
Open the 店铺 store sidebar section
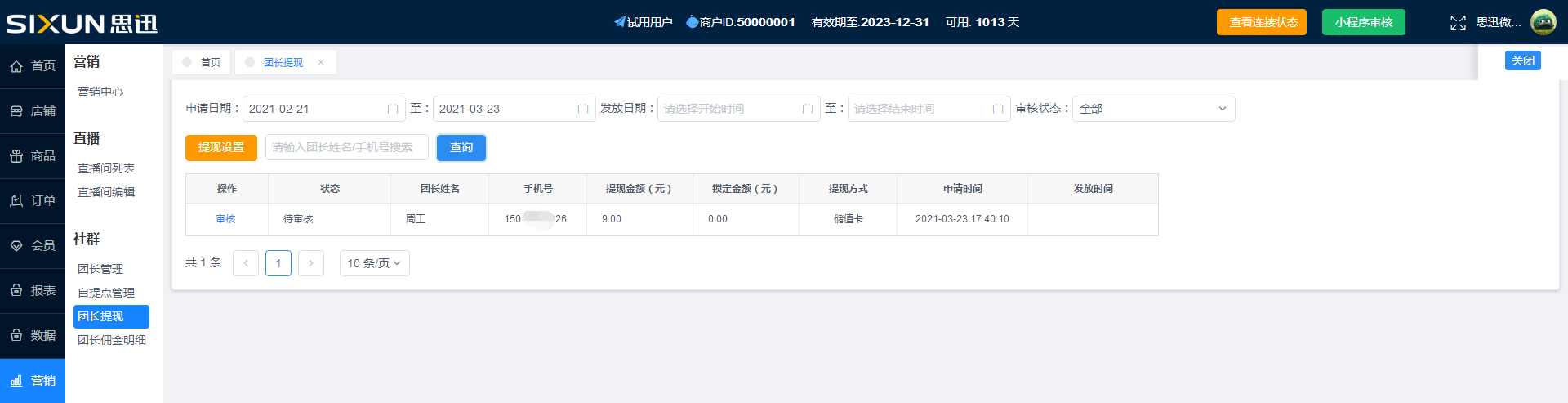[x=33, y=111]
